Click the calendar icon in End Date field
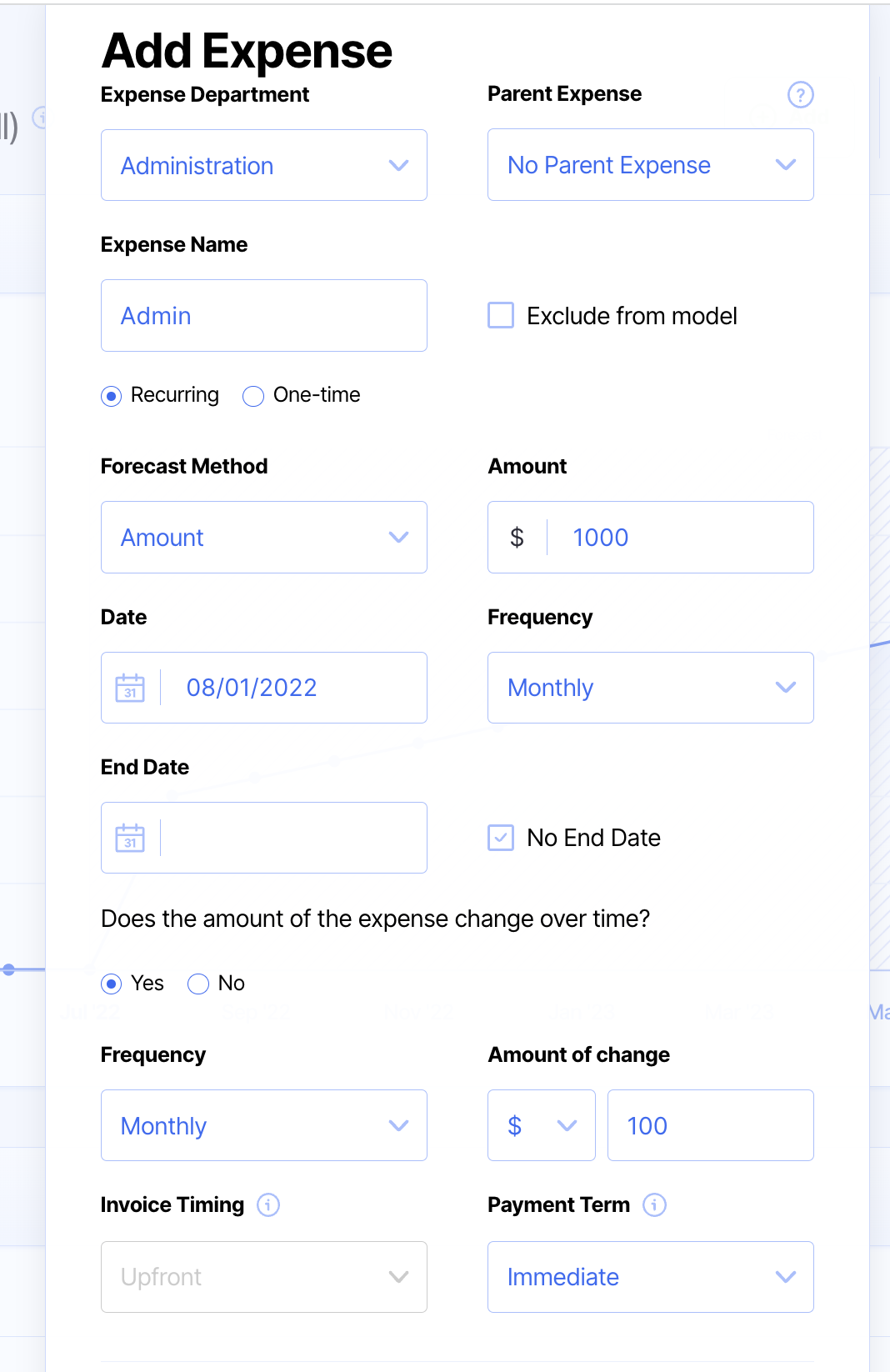The height and width of the screenshot is (1372, 890). 130,838
